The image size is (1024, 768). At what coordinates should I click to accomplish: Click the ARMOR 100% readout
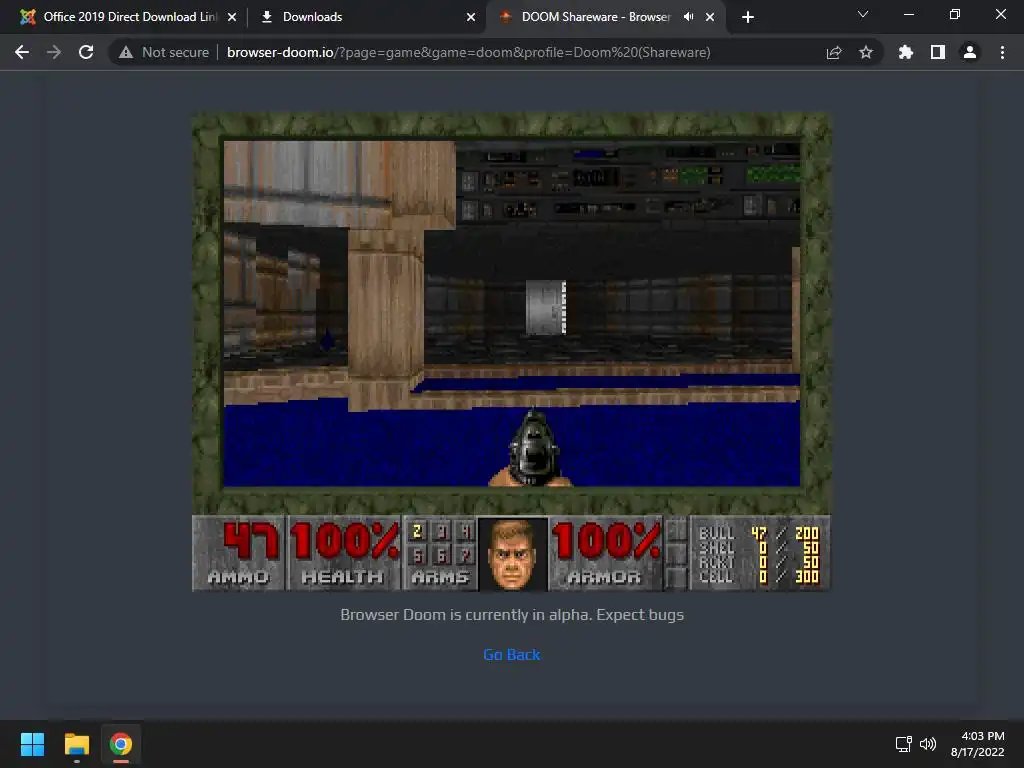605,553
